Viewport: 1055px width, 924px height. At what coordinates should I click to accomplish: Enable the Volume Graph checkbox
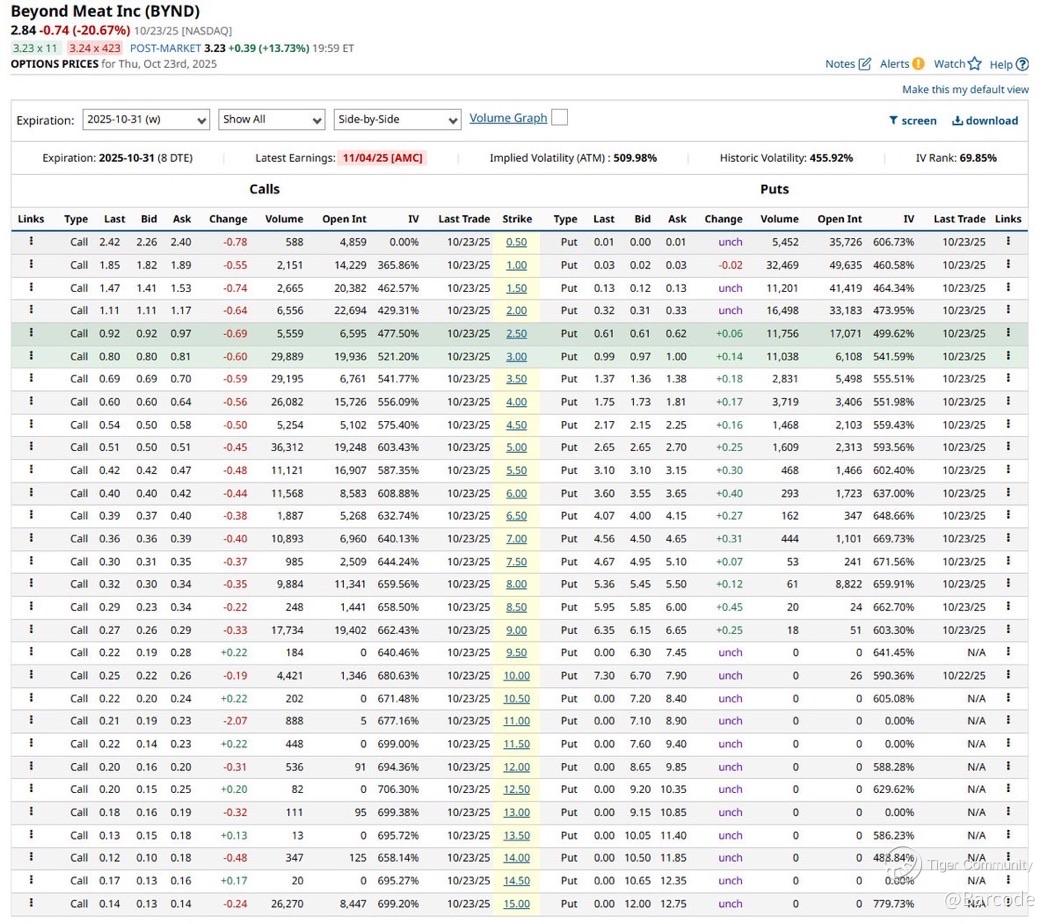click(560, 118)
